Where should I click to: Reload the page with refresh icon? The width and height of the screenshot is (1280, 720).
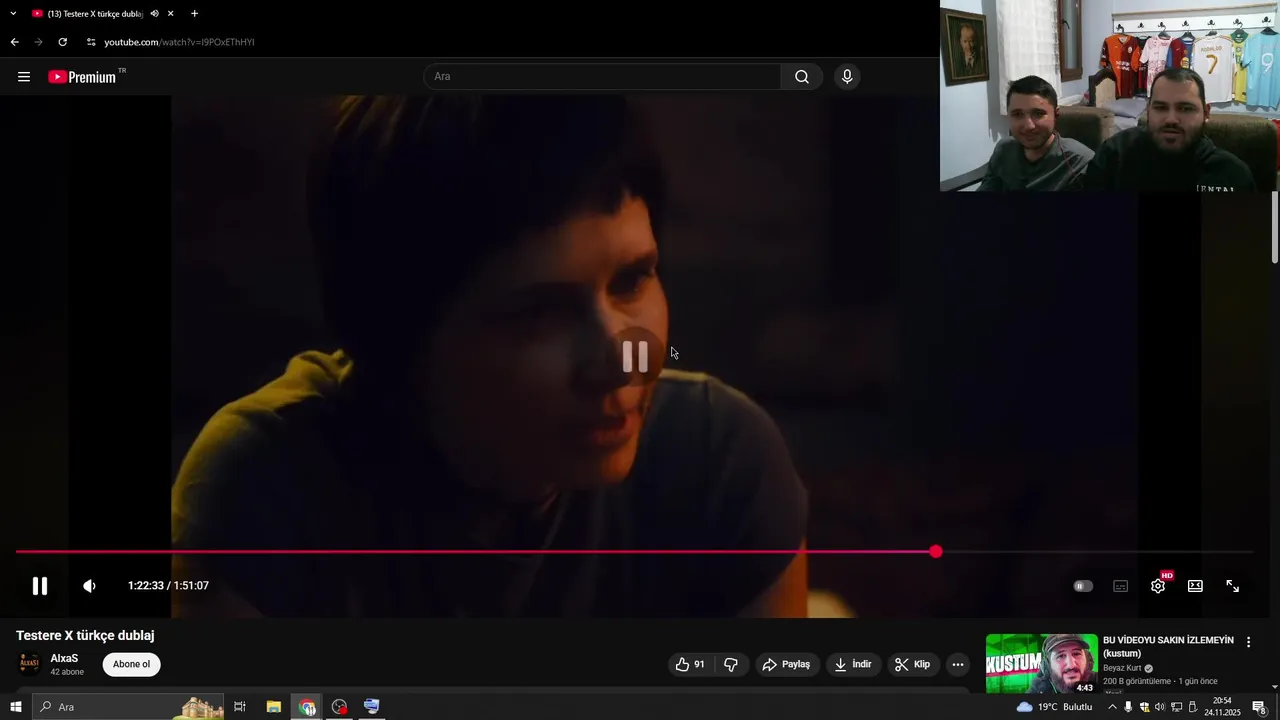click(x=62, y=42)
